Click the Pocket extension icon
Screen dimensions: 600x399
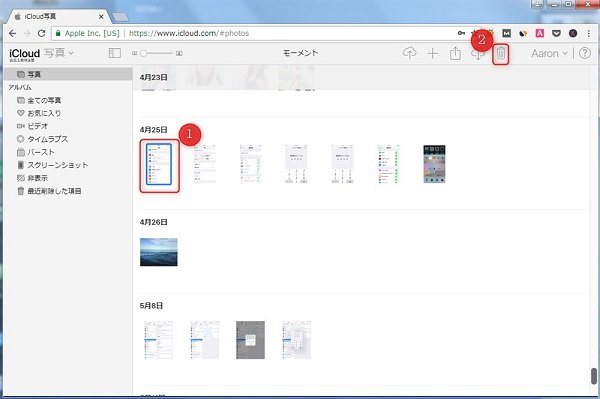(x=556, y=33)
